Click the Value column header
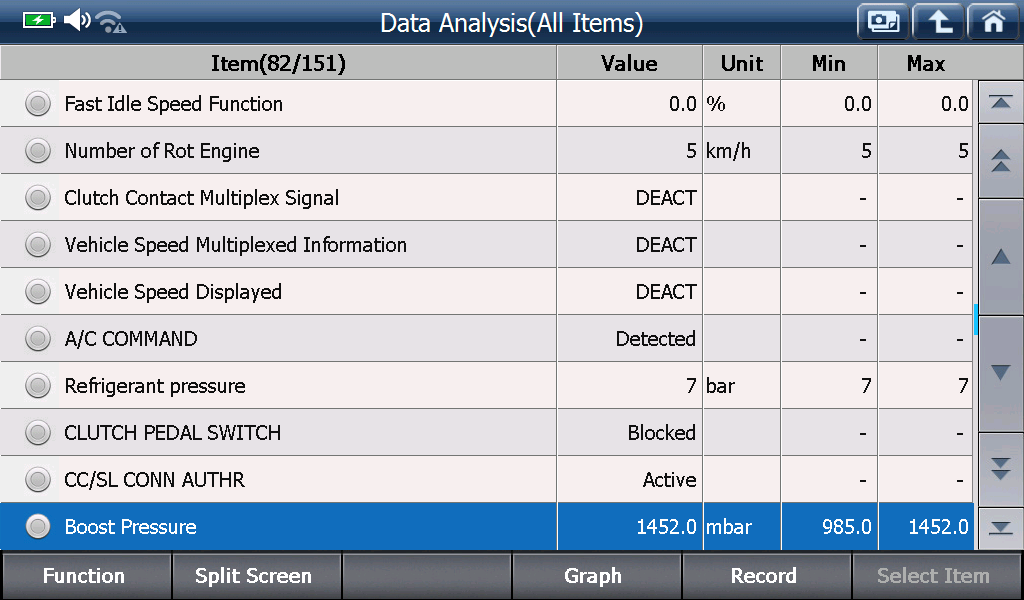The image size is (1024, 600). (x=630, y=63)
